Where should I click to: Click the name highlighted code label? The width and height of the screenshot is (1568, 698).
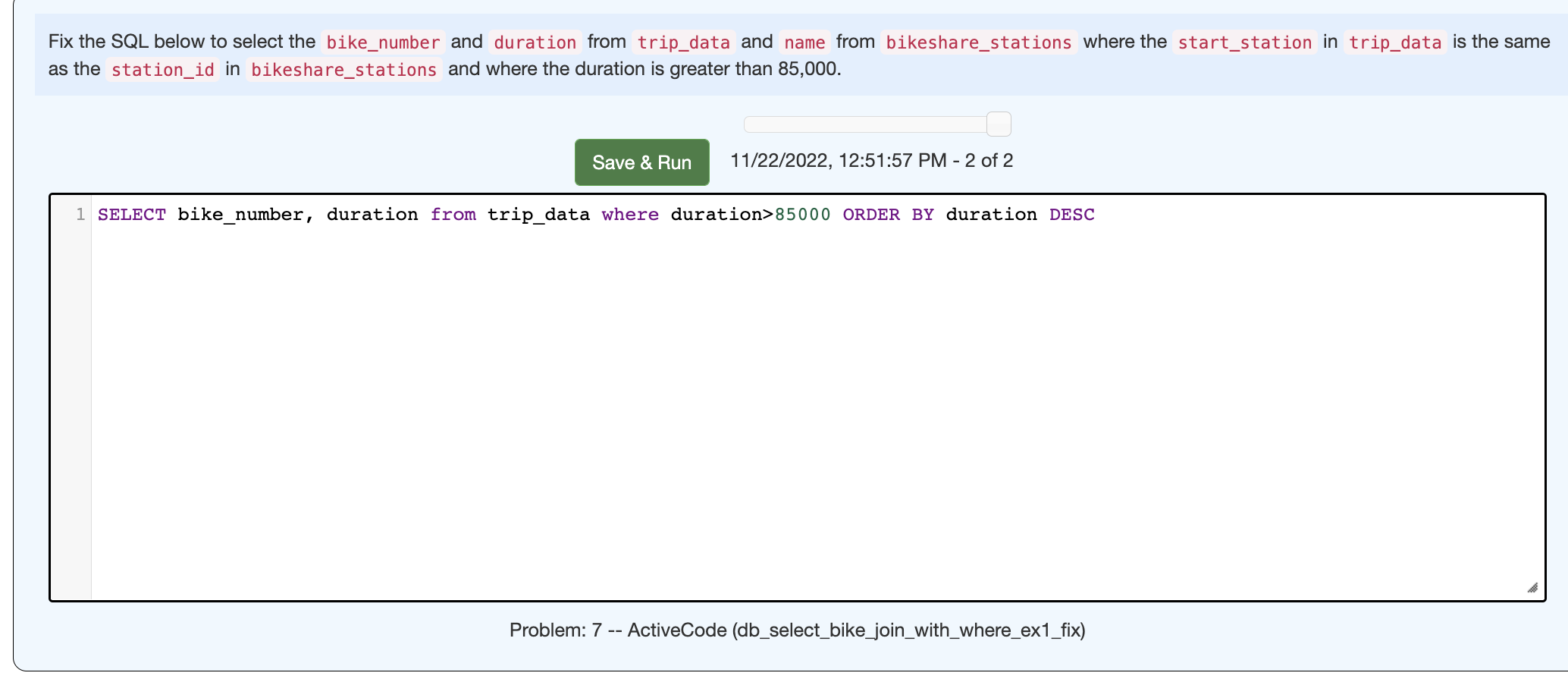pos(804,42)
